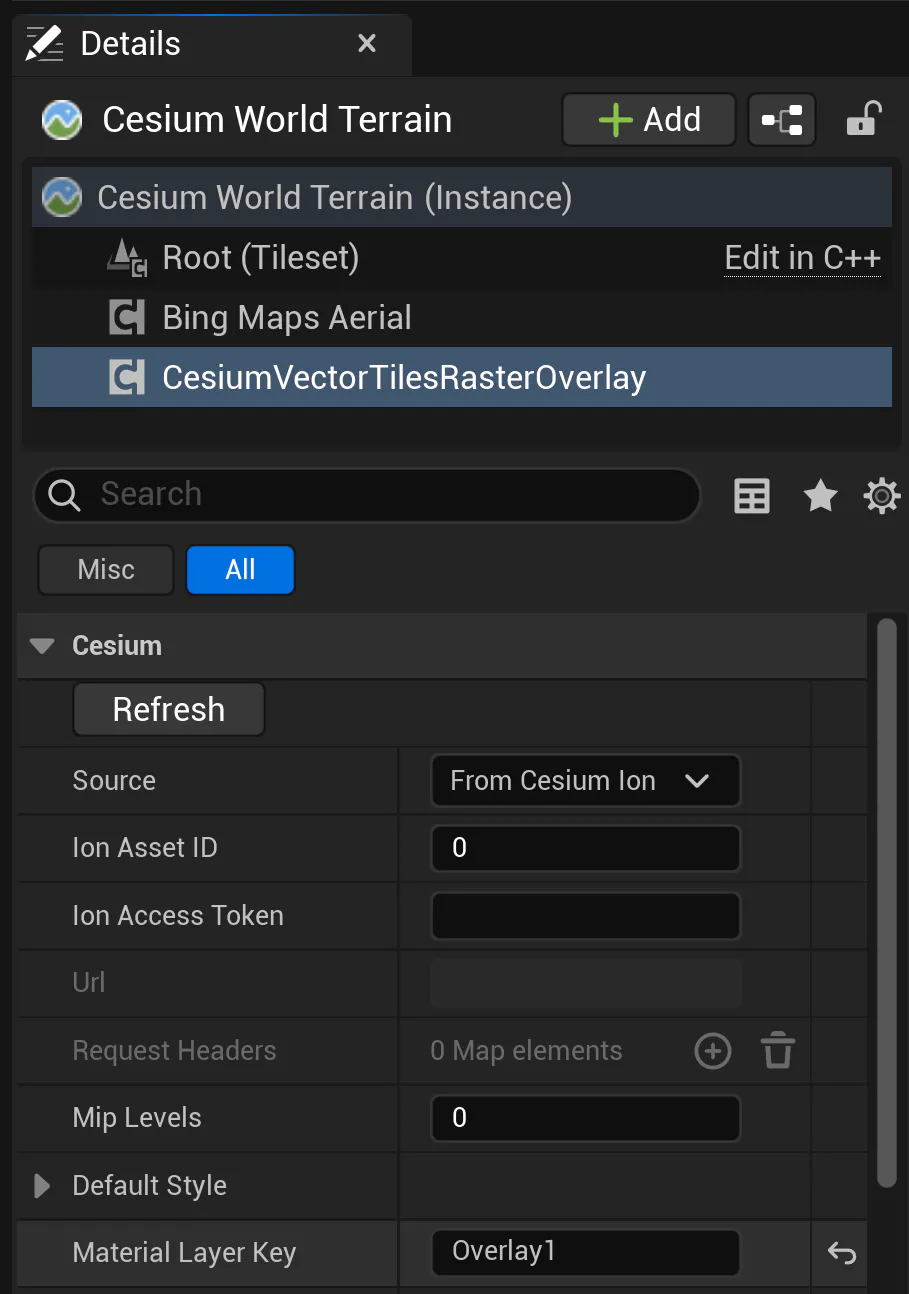Select the Misc category filter
909x1294 pixels.
[x=106, y=570]
